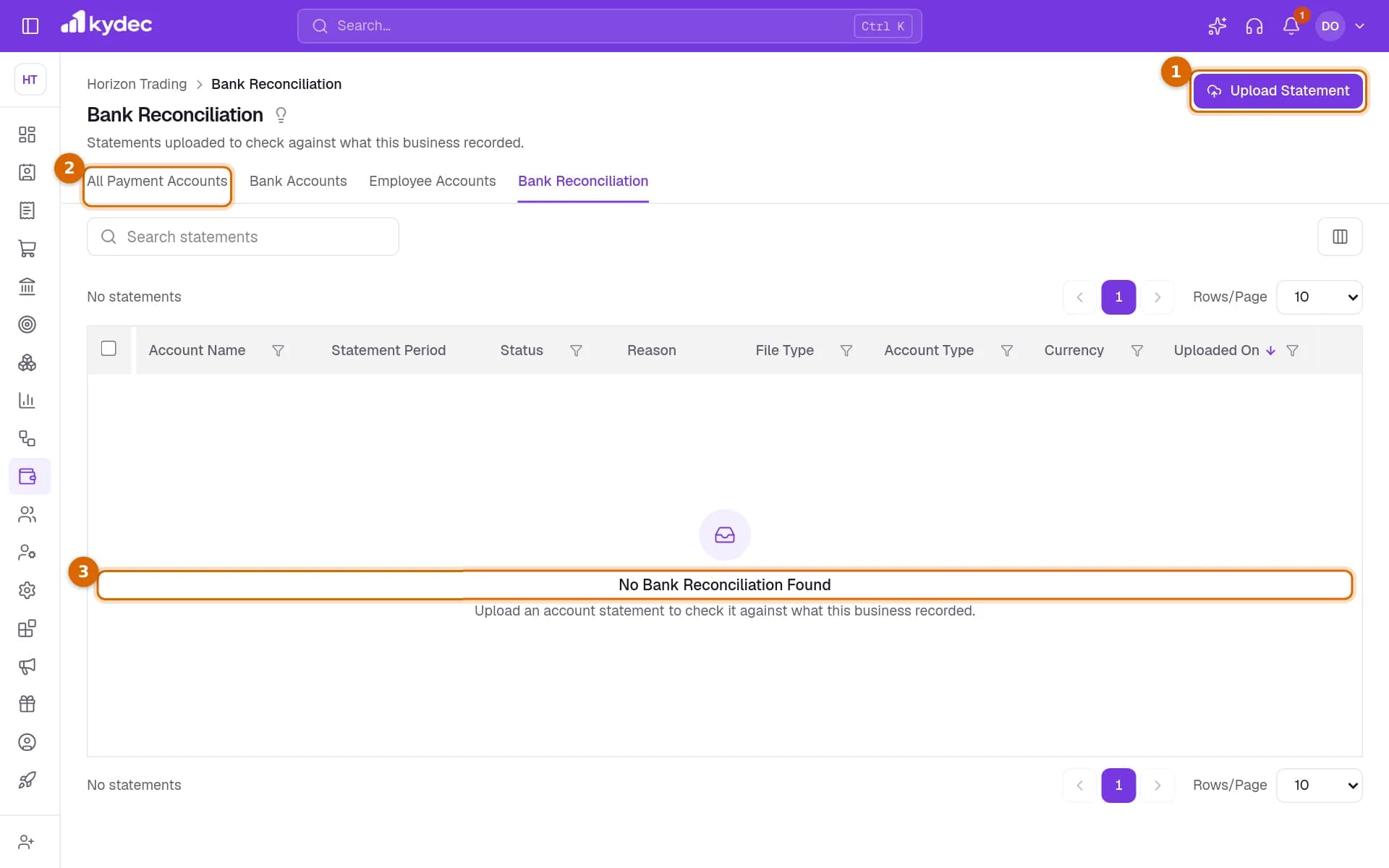Tick the select-all checkbox in table header
1389x868 pixels.
pyautogui.click(x=109, y=349)
